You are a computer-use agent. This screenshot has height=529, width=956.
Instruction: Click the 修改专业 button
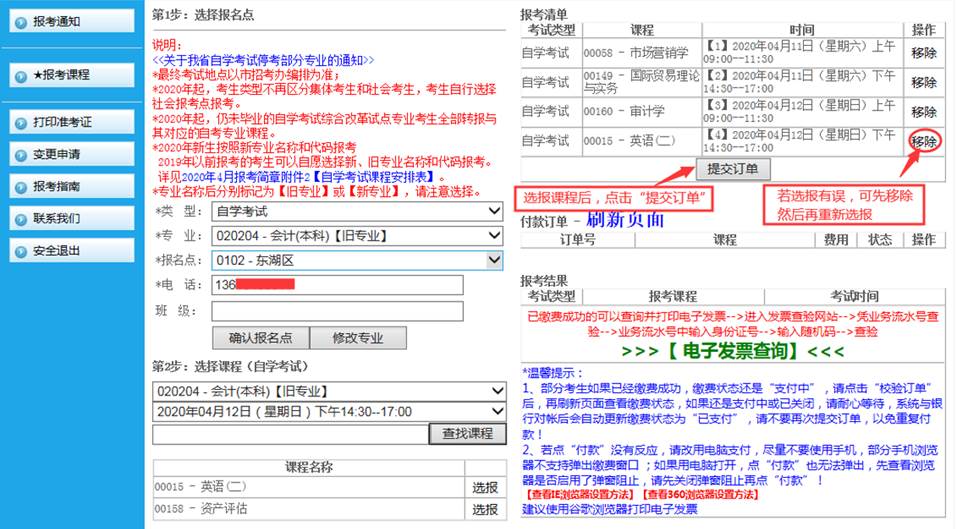(358, 338)
